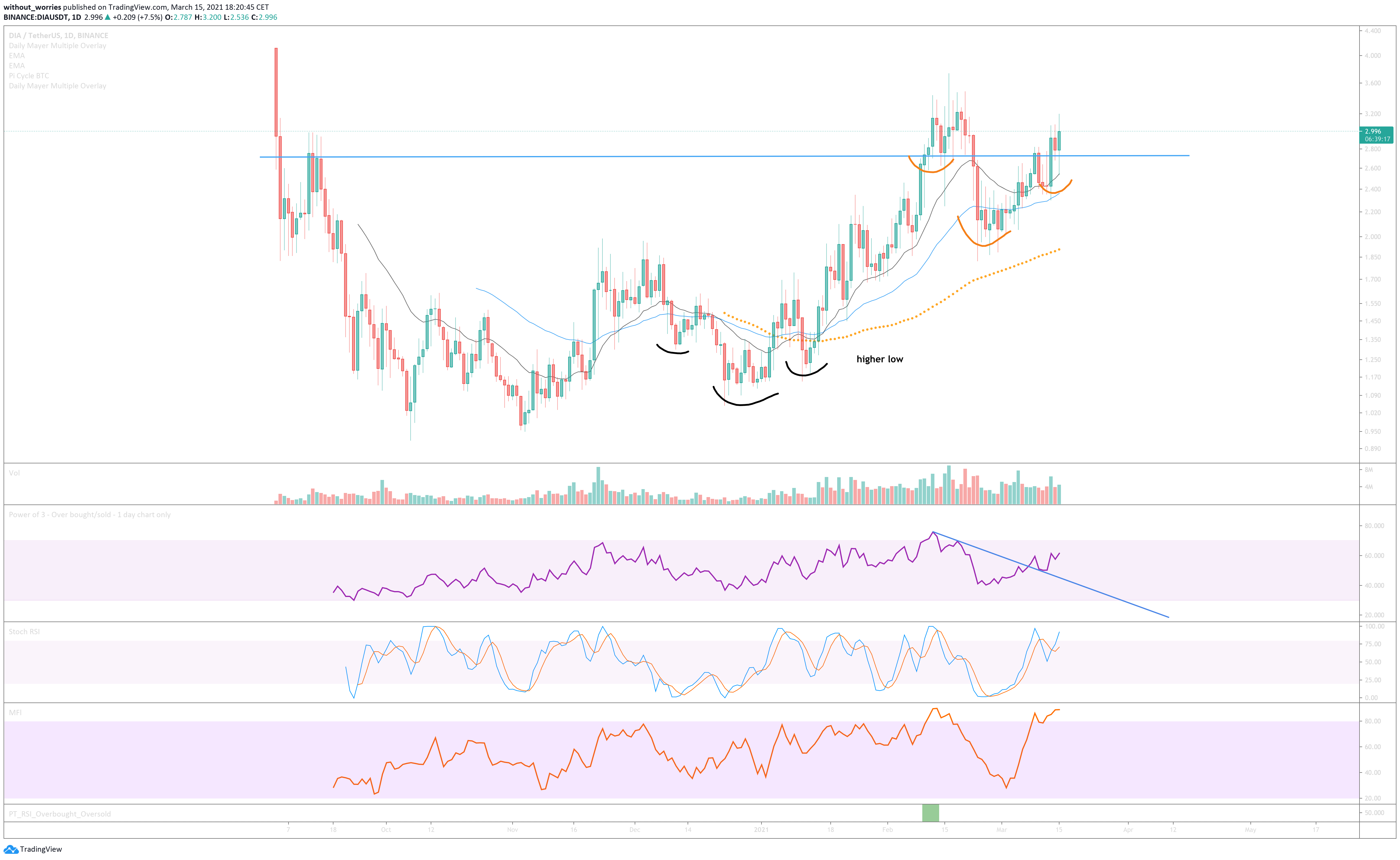1400x860 pixels.
Task: Click the current price label 2.996
Action: 1373,132
